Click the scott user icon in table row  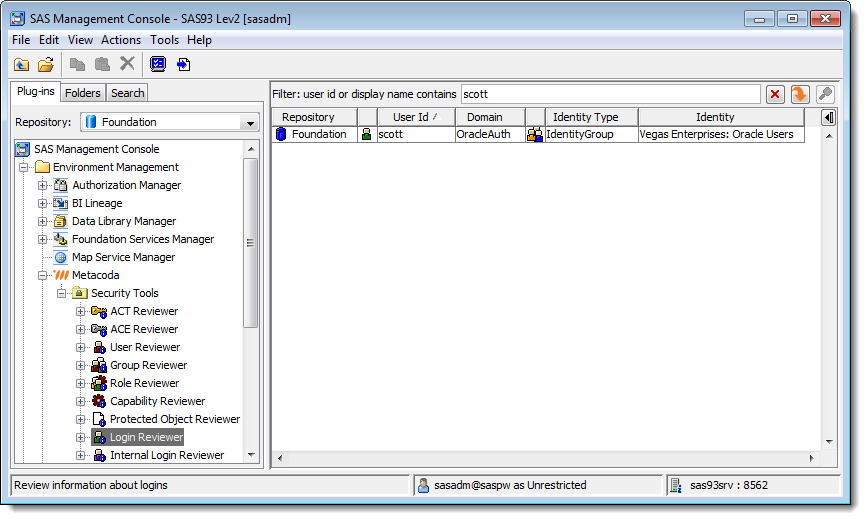point(366,134)
